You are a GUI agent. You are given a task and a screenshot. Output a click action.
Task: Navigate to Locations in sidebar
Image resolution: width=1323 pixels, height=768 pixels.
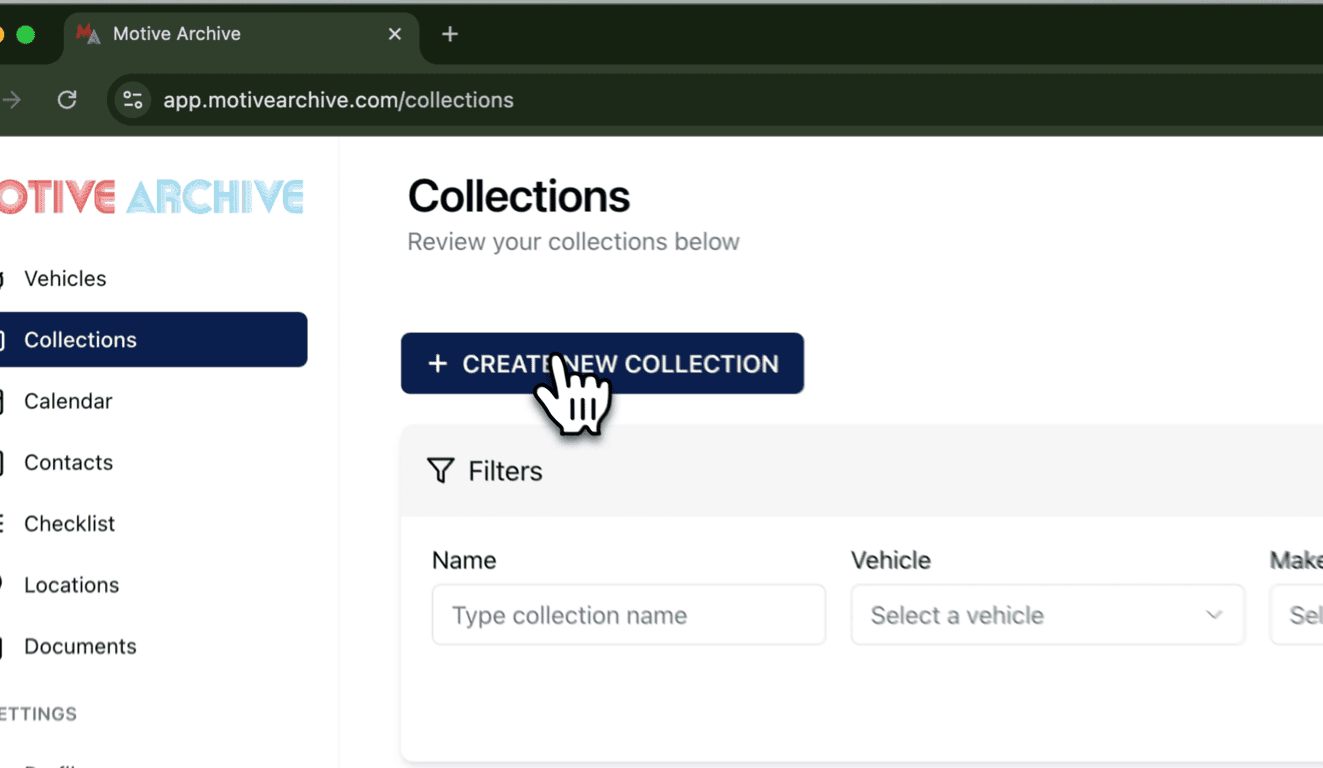point(71,585)
